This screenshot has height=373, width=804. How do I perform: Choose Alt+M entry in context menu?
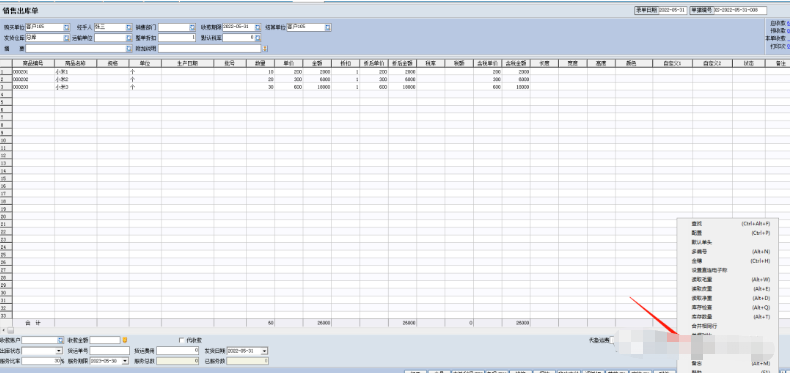click(x=728, y=363)
